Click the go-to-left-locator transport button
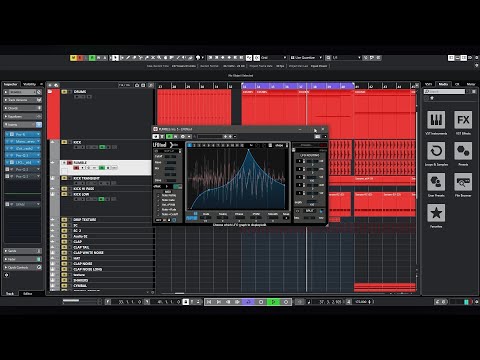 point(209,302)
